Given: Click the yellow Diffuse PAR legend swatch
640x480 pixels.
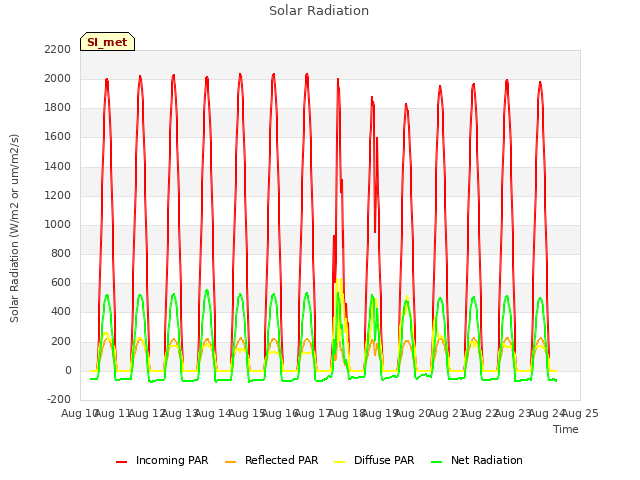Looking at the screenshot, I should click(340, 462).
